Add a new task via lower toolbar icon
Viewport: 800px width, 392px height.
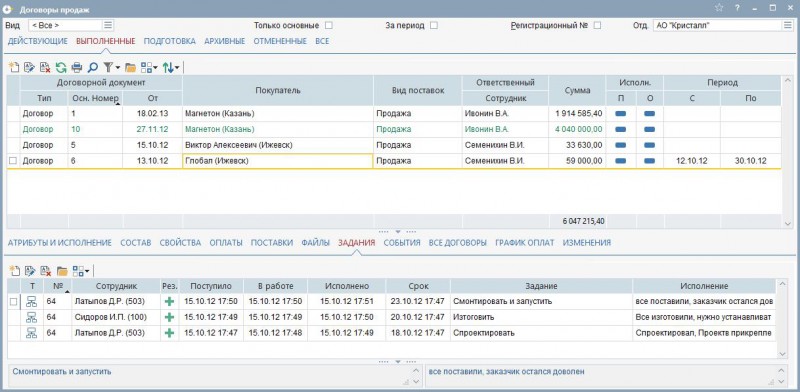14,271
